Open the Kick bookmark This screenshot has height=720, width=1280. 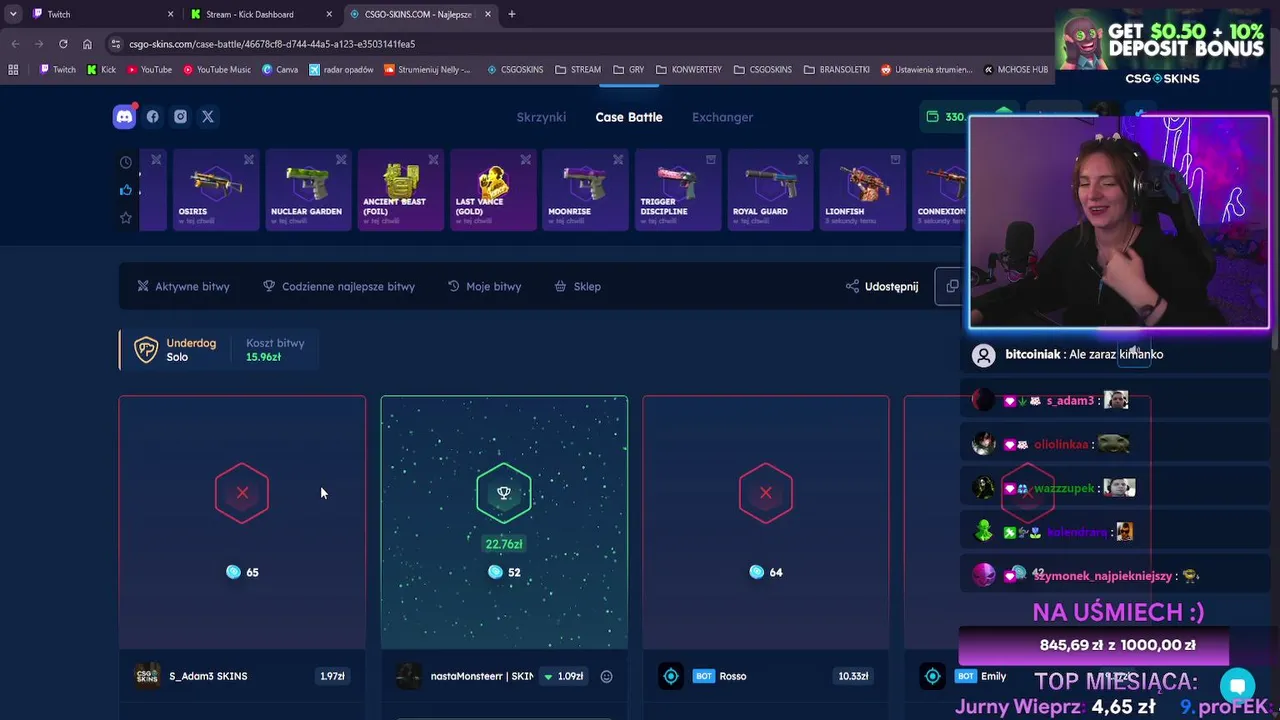coord(102,70)
